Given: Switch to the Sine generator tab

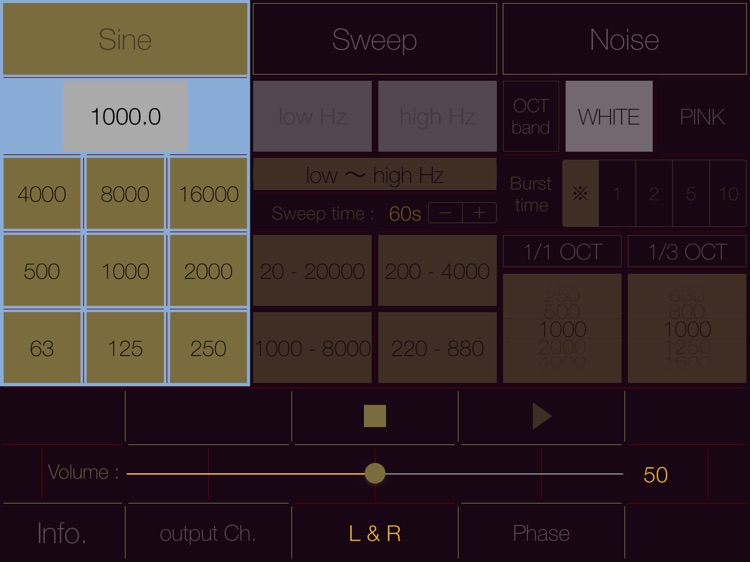Looking at the screenshot, I should point(125,39).
